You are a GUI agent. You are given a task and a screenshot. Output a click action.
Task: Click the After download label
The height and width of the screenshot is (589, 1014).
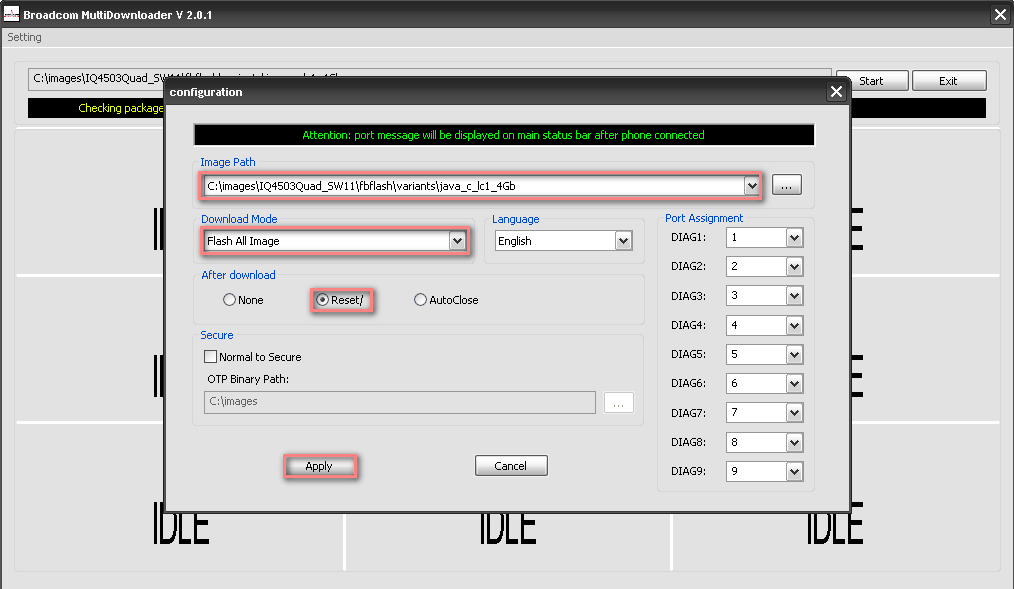(x=238, y=275)
